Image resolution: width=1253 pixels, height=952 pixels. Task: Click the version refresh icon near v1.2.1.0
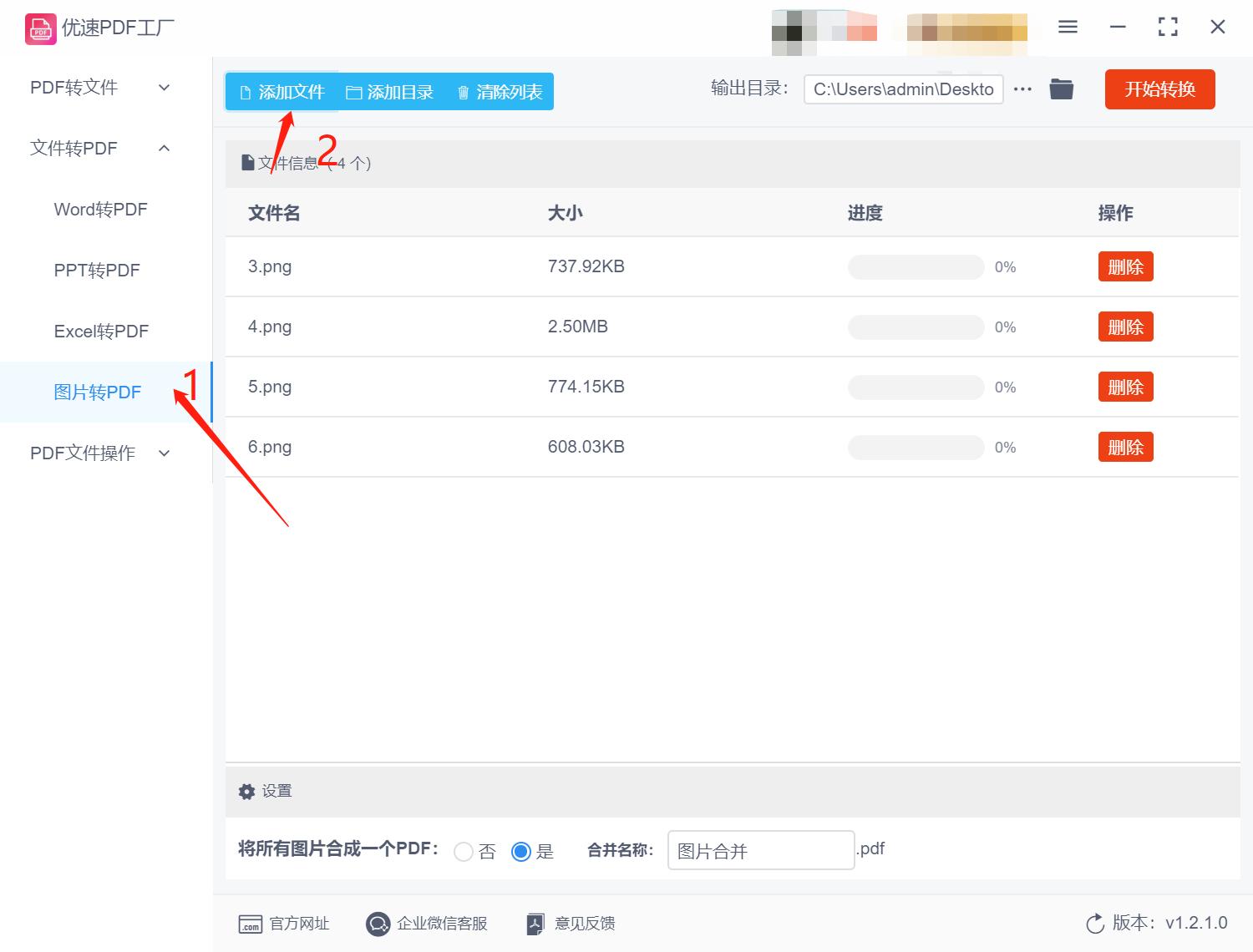pyautogui.click(x=1095, y=924)
